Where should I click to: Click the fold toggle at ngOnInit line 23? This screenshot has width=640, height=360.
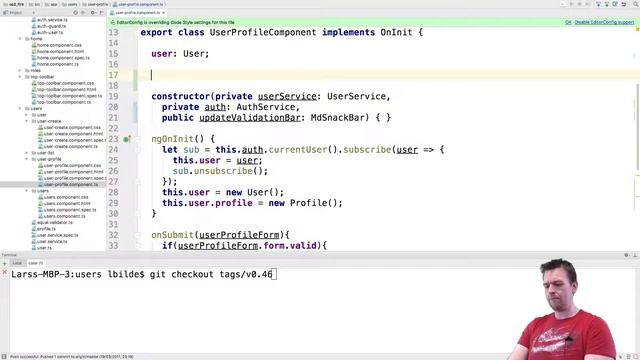(x=138, y=139)
